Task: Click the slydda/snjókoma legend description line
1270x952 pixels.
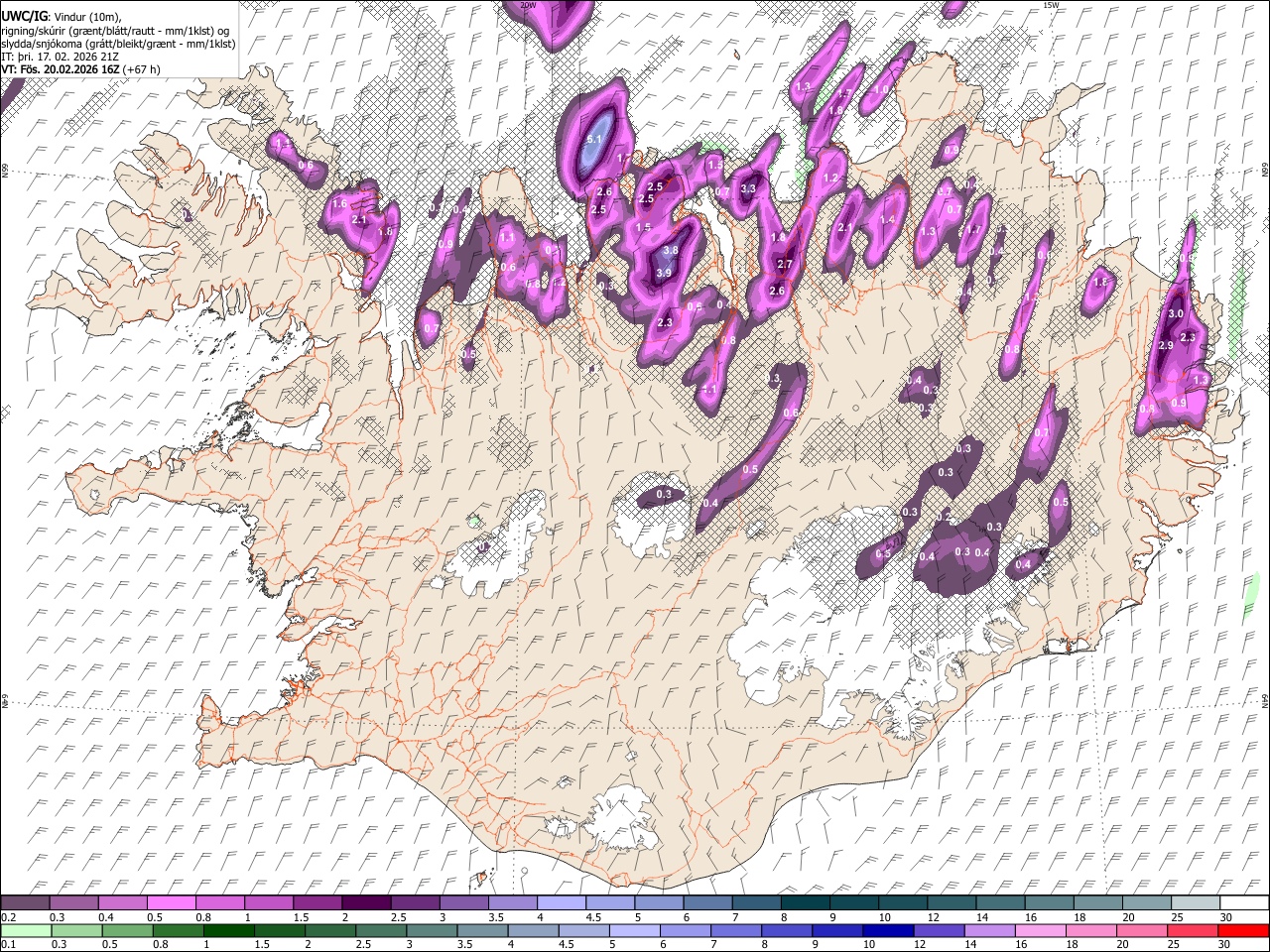Action: [118, 44]
